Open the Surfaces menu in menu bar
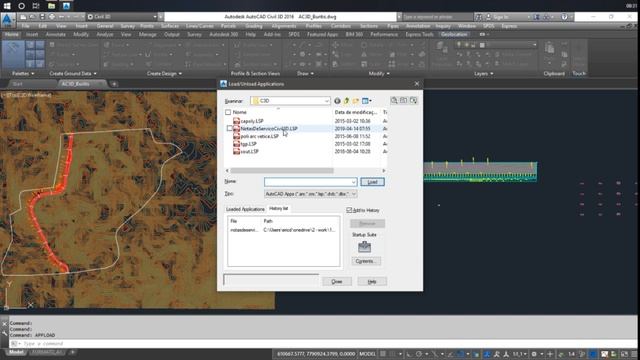Viewport: 640px width, 360px height. pyautogui.click(x=170, y=26)
